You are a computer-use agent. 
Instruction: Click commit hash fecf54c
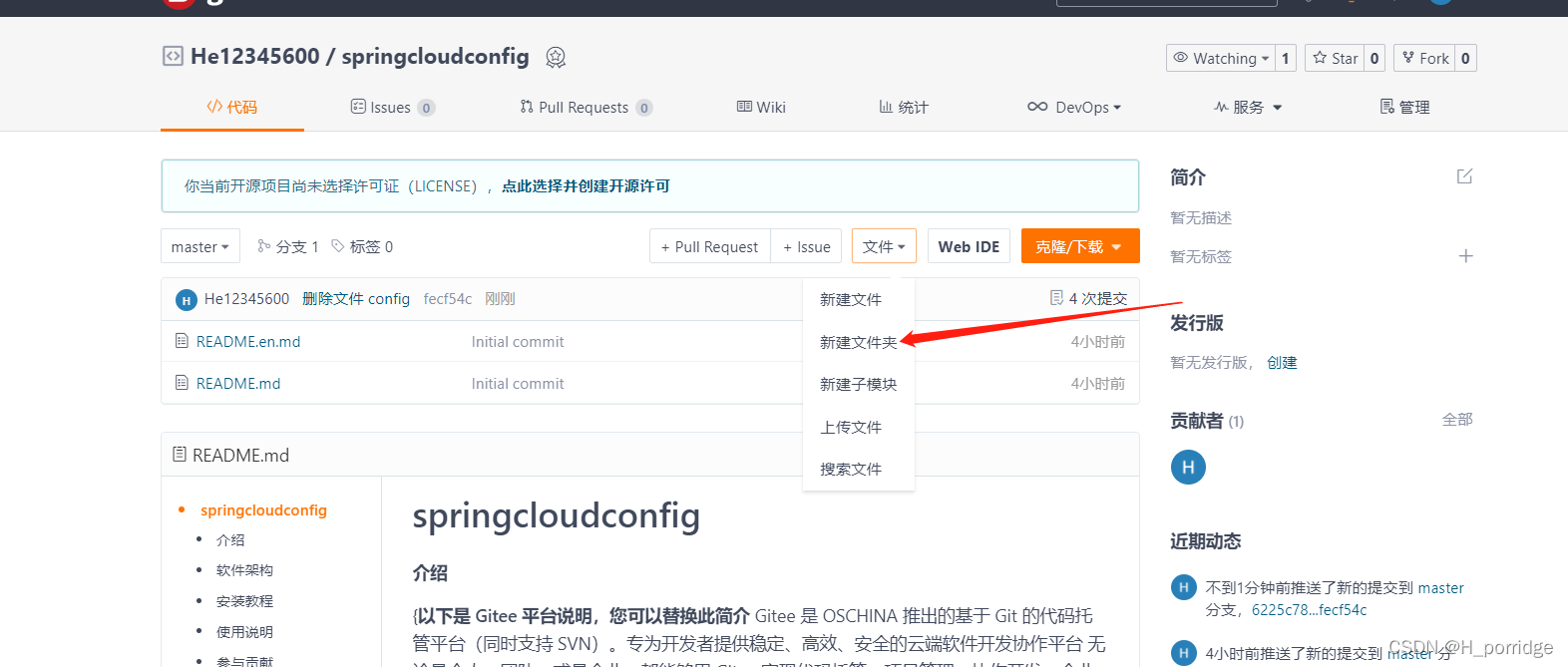pyautogui.click(x=448, y=298)
